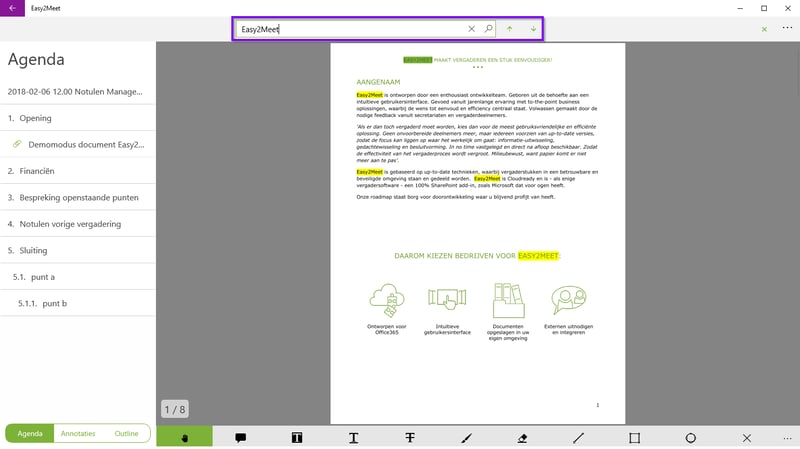Open the Demomodus document attachment
This screenshot has height=449, width=800.
coord(78,144)
